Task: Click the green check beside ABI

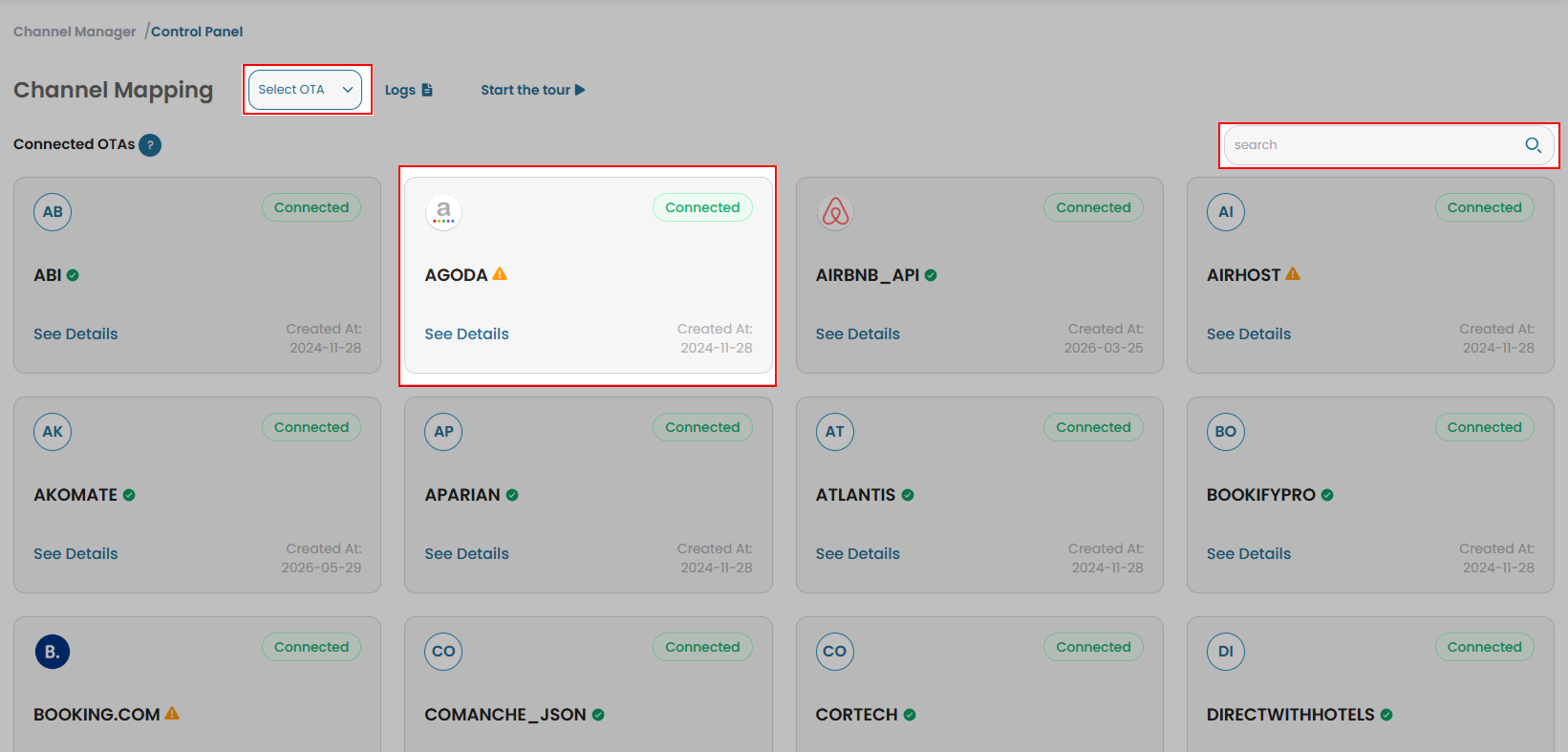Action: pyautogui.click(x=73, y=275)
